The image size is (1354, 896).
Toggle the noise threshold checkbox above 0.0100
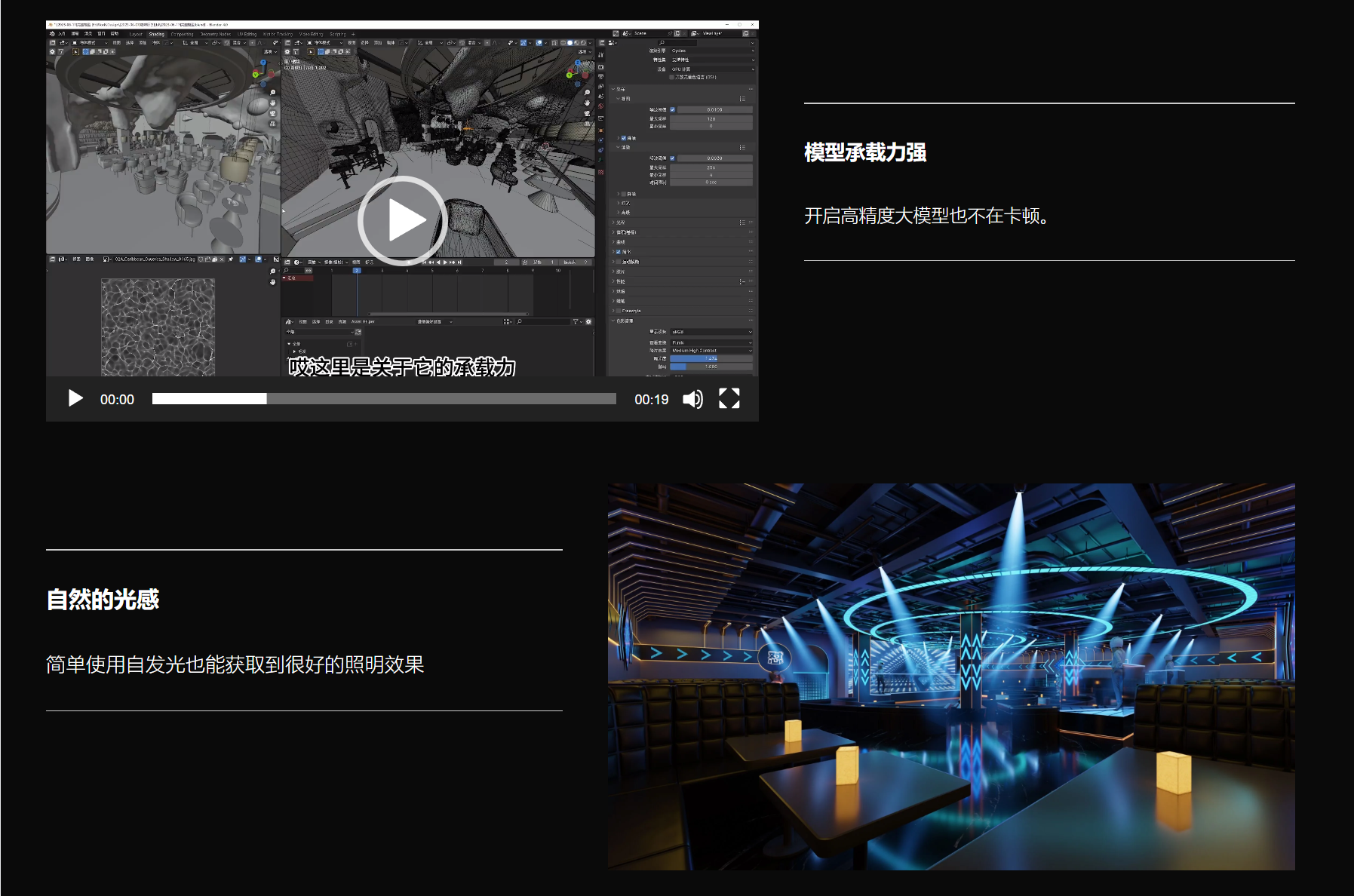pyautogui.click(x=672, y=109)
